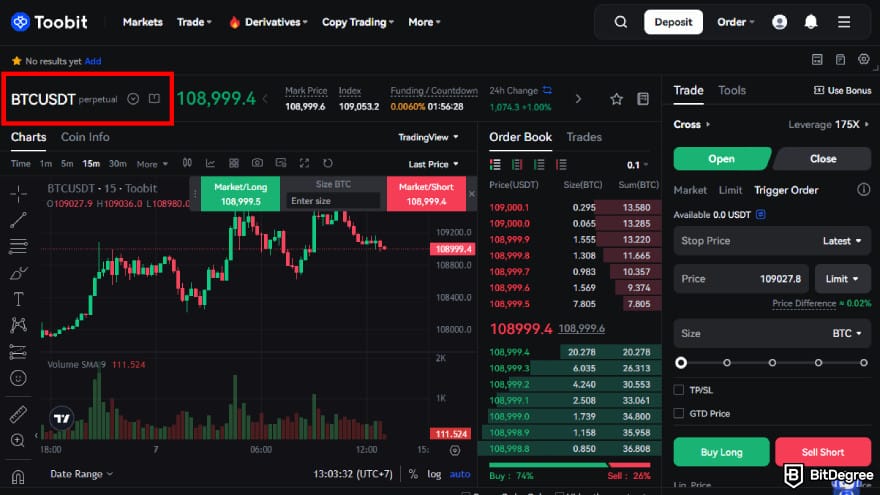Click the Market/Long quick order button

click(x=240, y=194)
